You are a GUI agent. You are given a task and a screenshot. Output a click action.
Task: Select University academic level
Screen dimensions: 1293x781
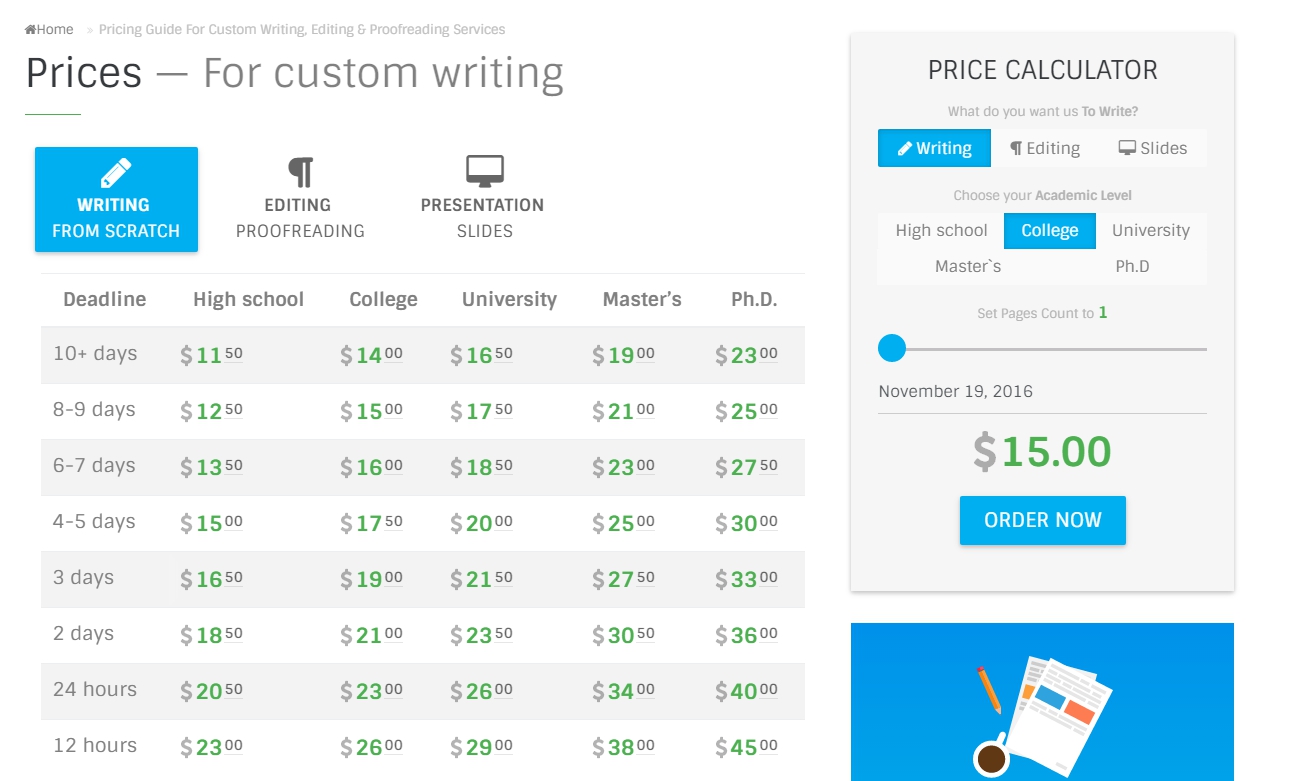point(1150,230)
